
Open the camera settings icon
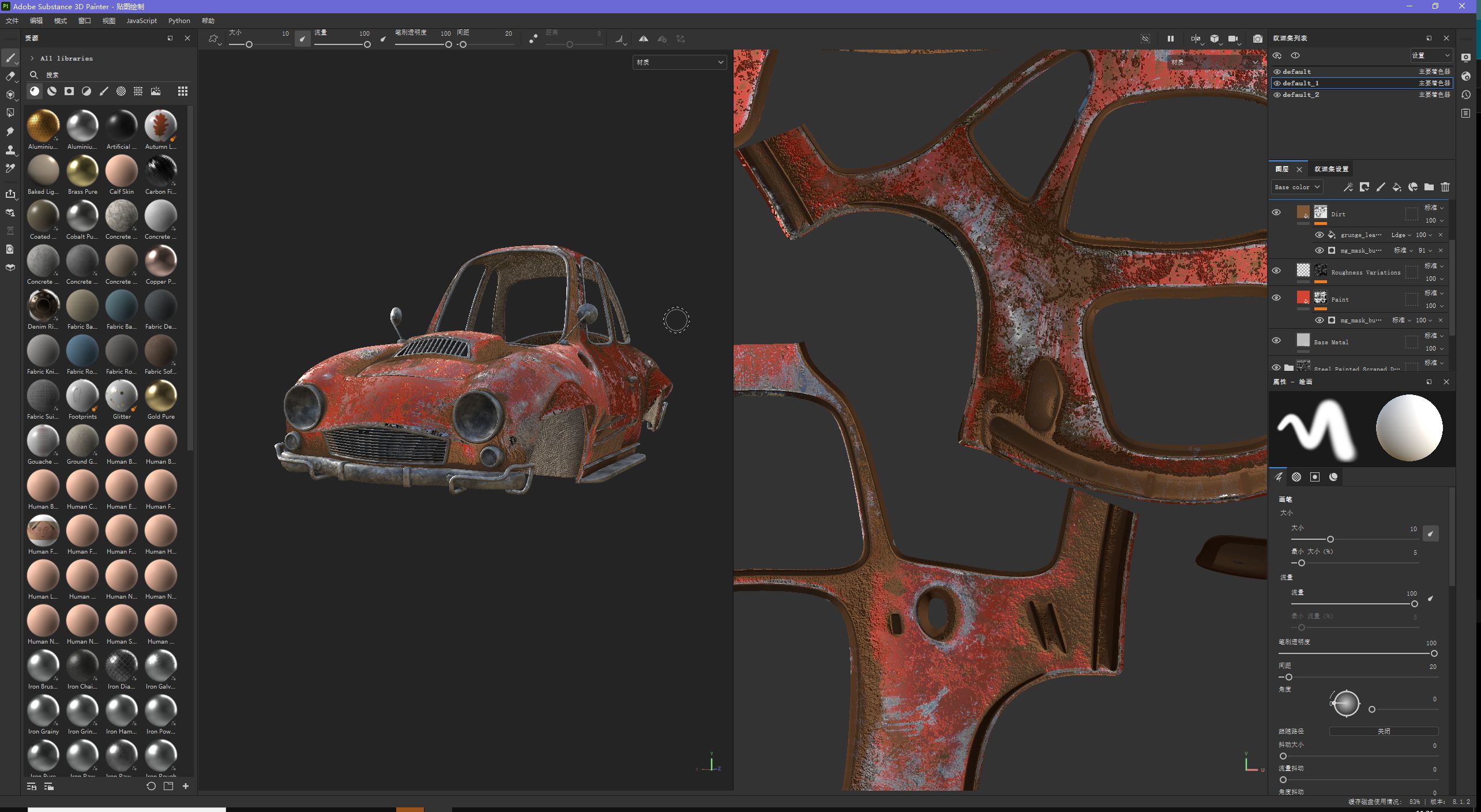click(1233, 39)
